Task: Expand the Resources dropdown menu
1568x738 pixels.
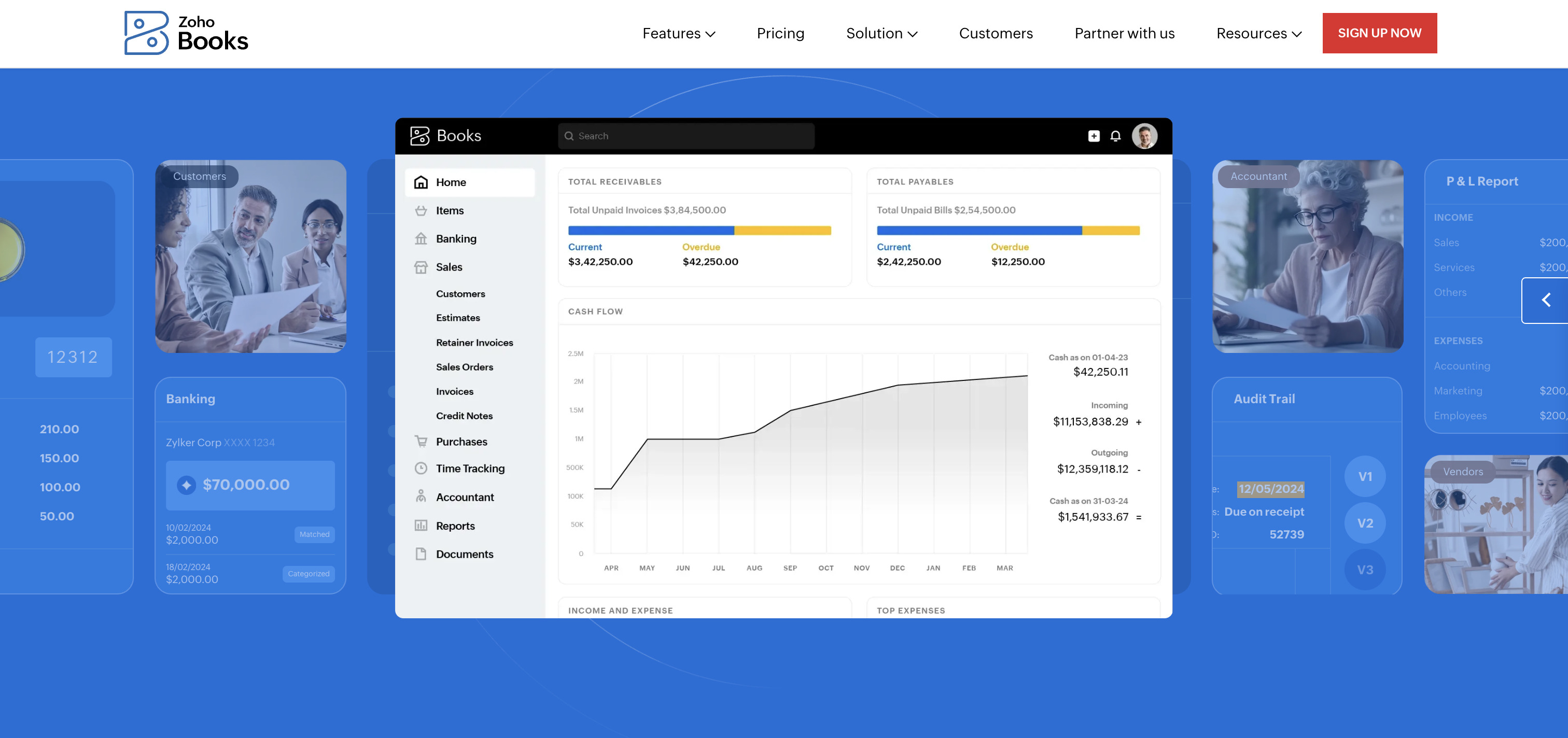Action: [1258, 34]
